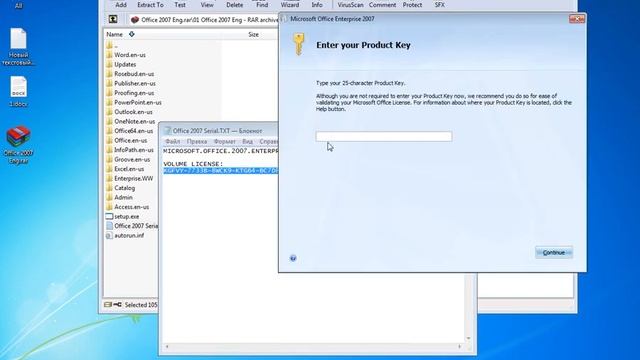Image resolution: width=640 pixels, height=360 pixels.
Task: Select the InfoPath.en-us folder
Action: click(130, 150)
